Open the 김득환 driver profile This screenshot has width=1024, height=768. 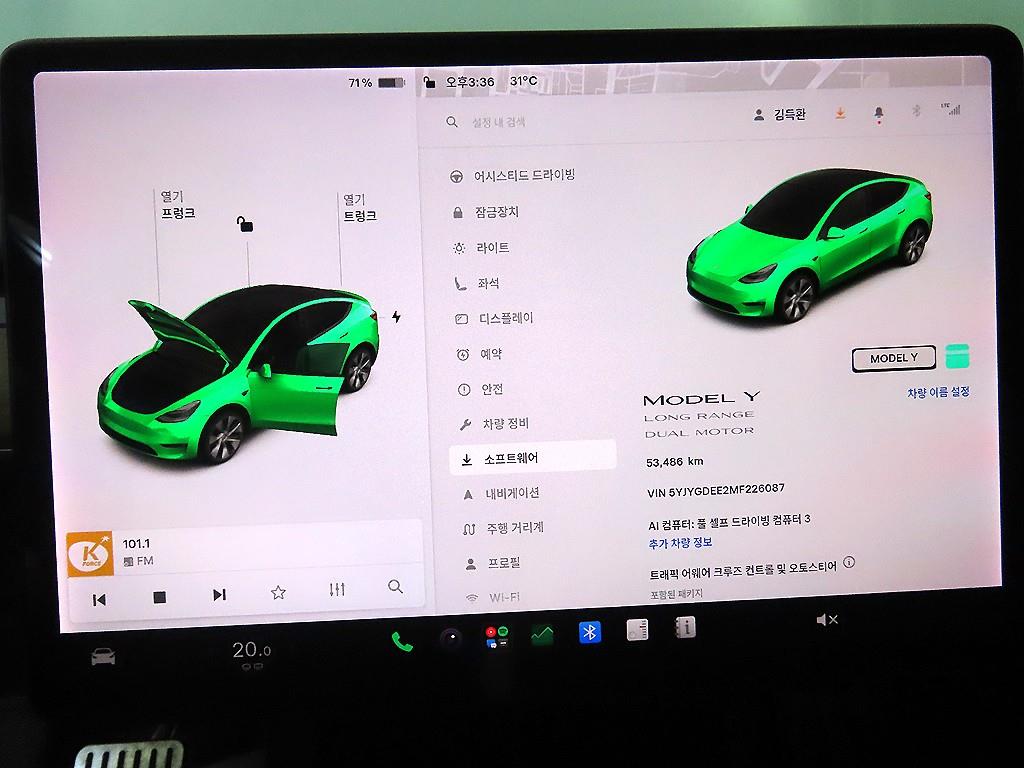click(x=780, y=115)
